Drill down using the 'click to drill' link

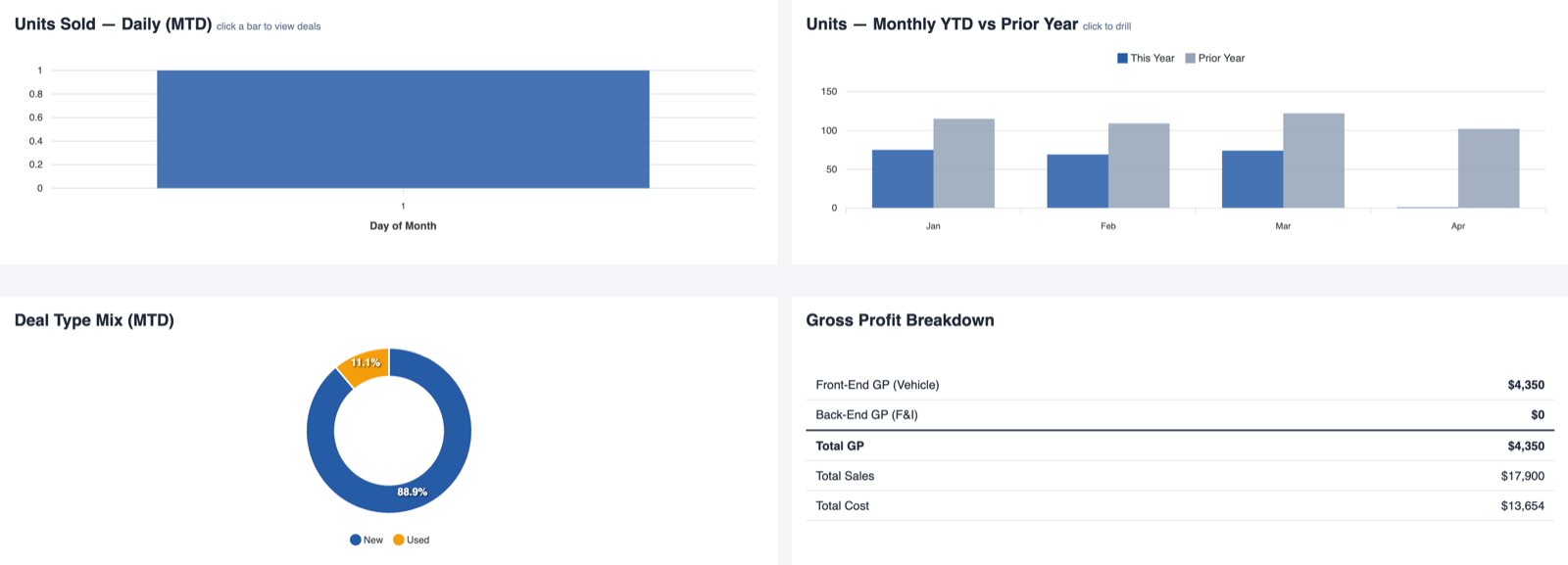coord(1106,25)
